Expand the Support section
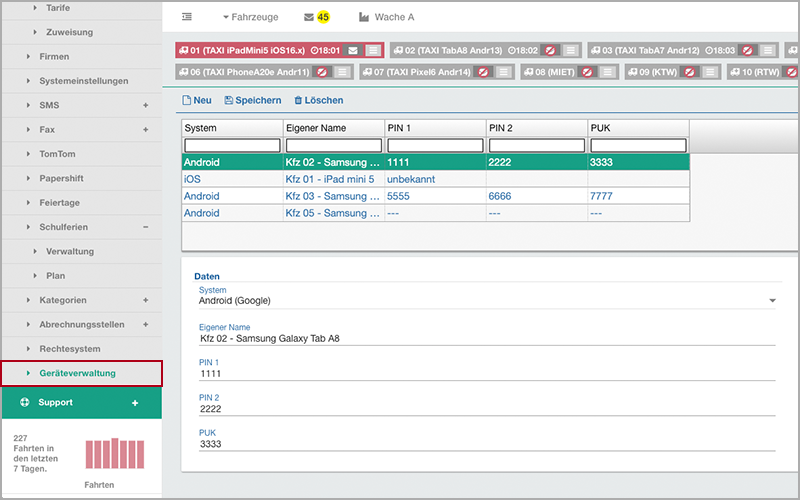Image resolution: width=800 pixels, height=500 pixels. tap(135, 402)
